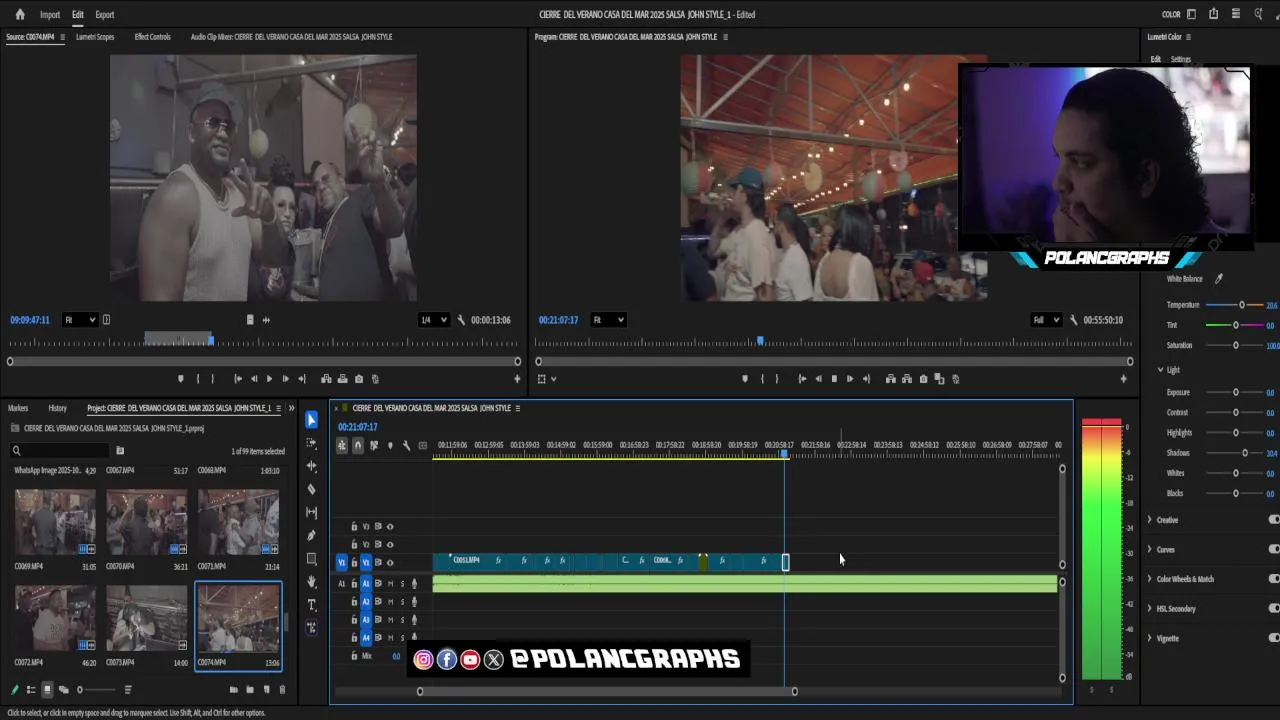Switch to History tab
Screen dimensions: 1280x720
coord(58,408)
